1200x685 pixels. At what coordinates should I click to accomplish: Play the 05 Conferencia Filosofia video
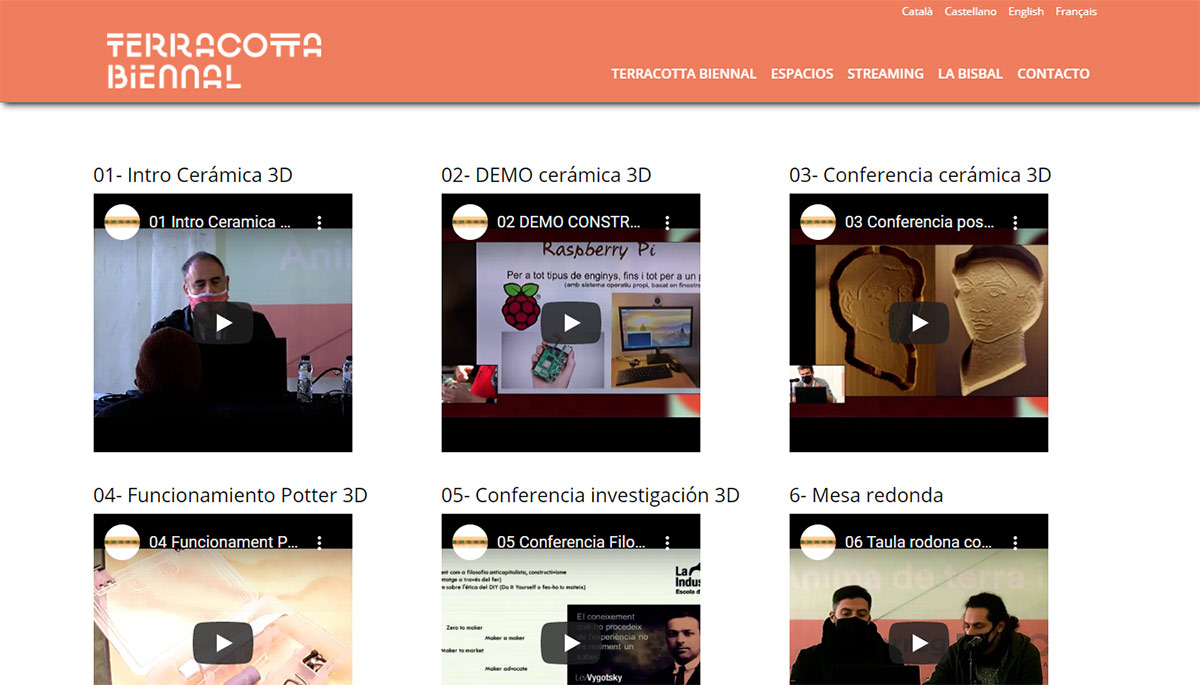click(x=571, y=643)
